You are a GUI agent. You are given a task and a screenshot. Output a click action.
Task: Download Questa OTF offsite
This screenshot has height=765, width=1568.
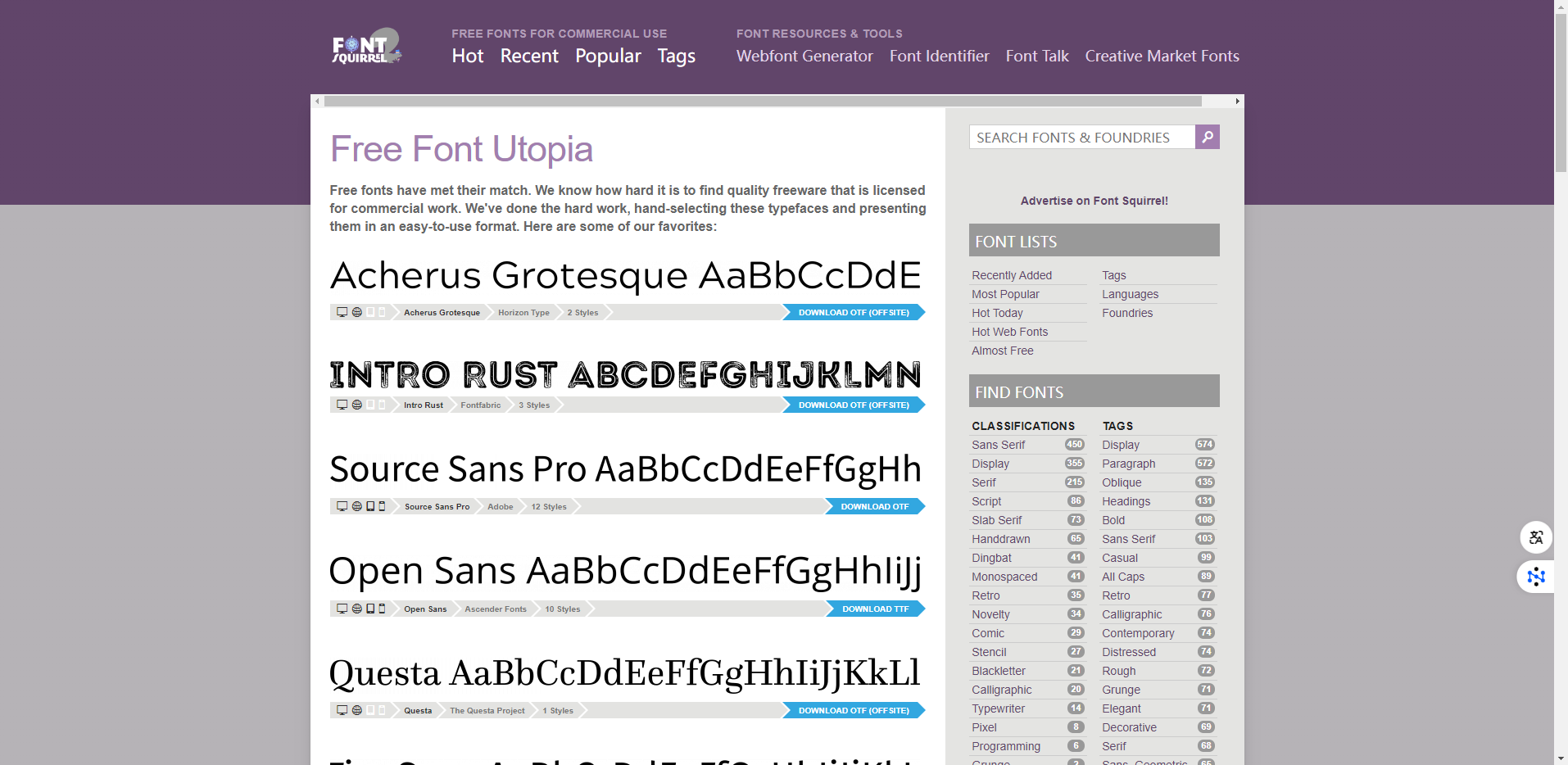[854, 710]
